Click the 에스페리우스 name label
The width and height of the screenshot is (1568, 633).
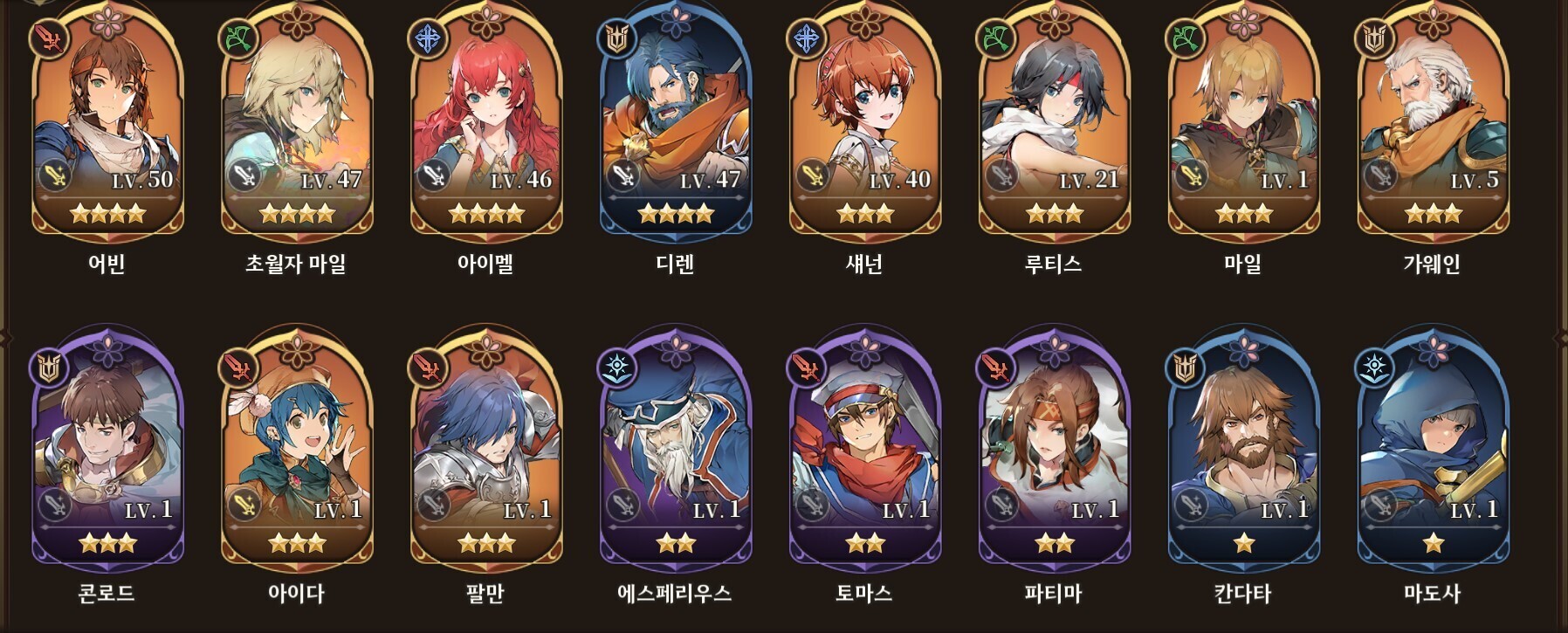tap(675, 594)
